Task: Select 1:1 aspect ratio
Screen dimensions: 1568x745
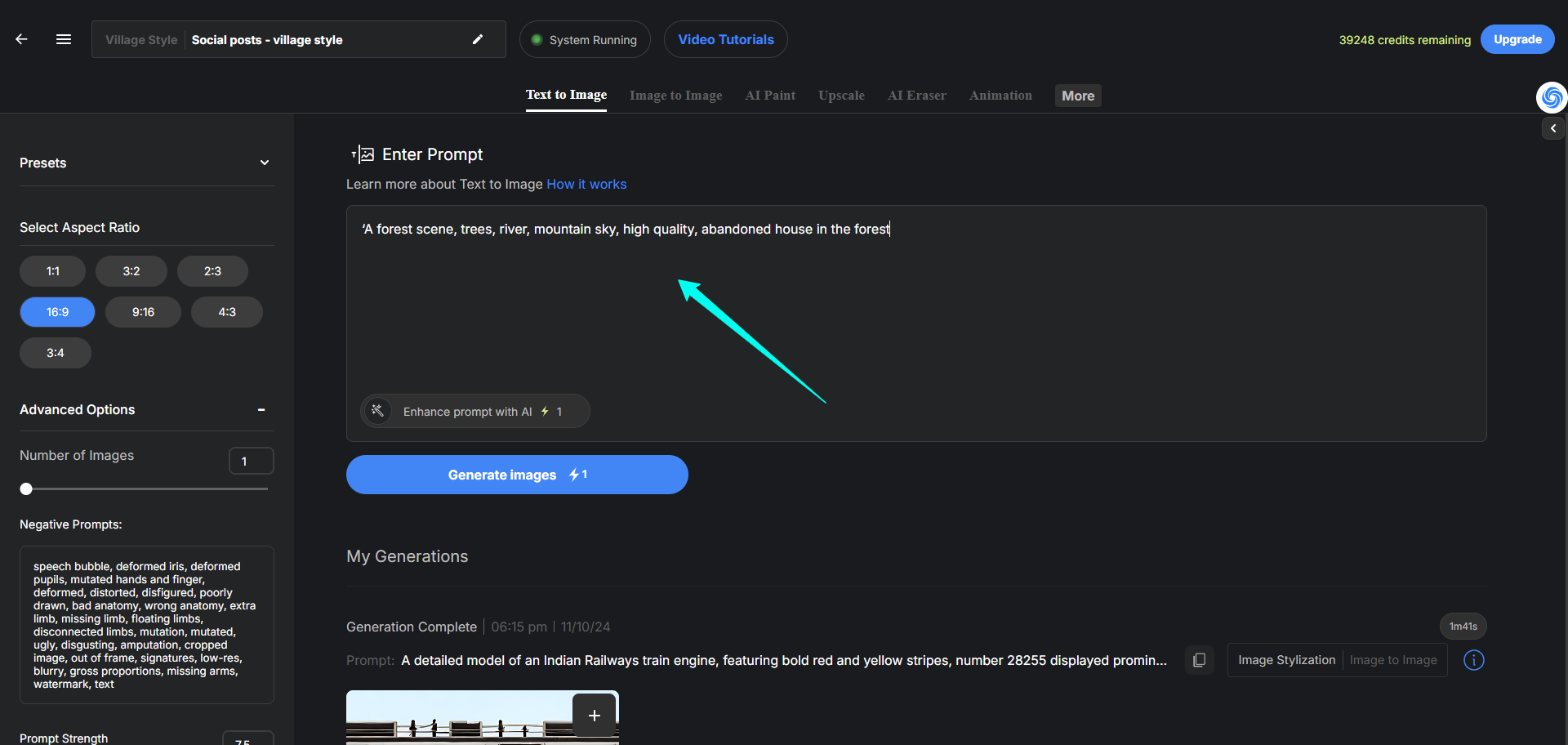Action: 53,271
